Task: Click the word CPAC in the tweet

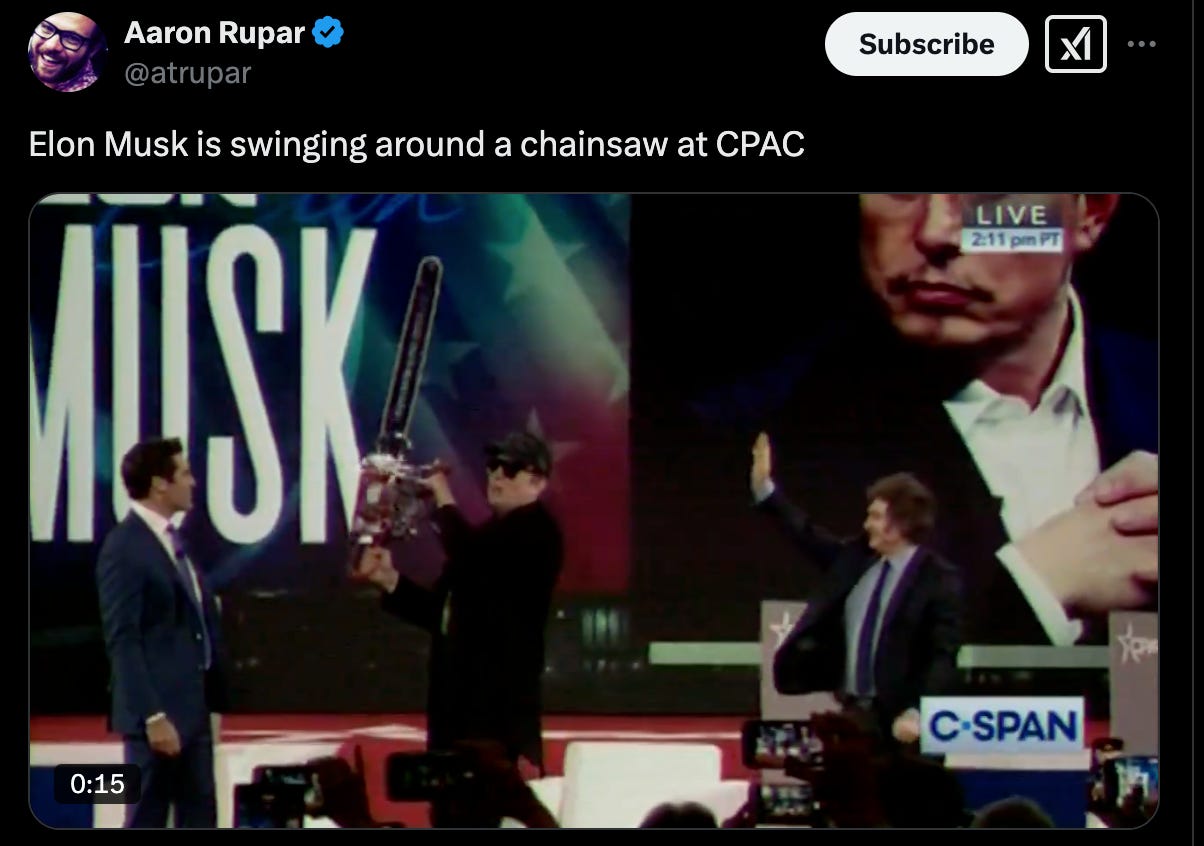Action: (x=760, y=144)
